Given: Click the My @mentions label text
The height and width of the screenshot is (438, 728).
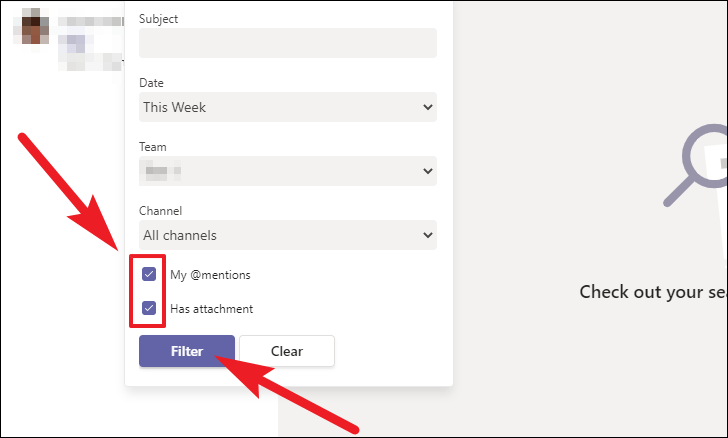Looking at the screenshot, I should (210, 274).
